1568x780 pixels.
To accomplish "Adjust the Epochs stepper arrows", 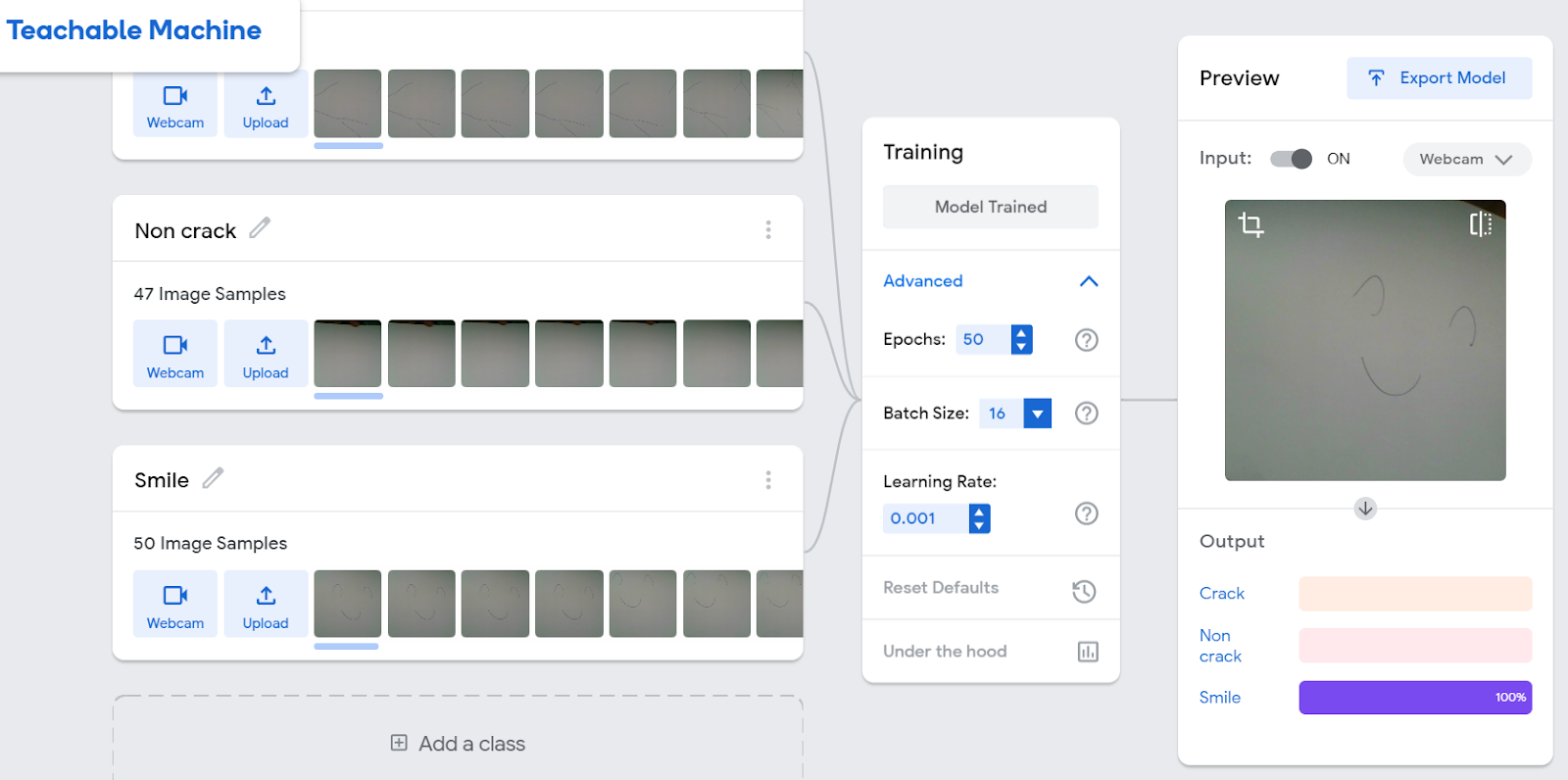I will [x=1022, y=339].
